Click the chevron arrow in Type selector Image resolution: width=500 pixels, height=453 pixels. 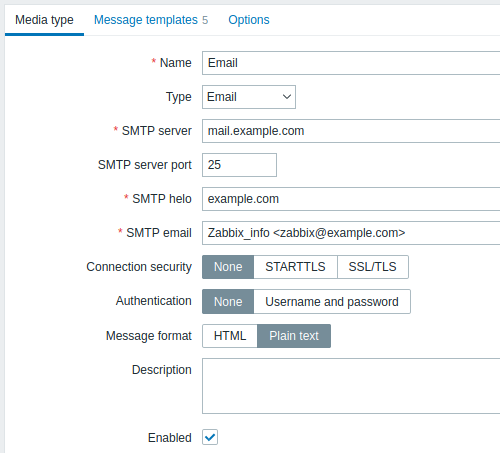[287, 97]
